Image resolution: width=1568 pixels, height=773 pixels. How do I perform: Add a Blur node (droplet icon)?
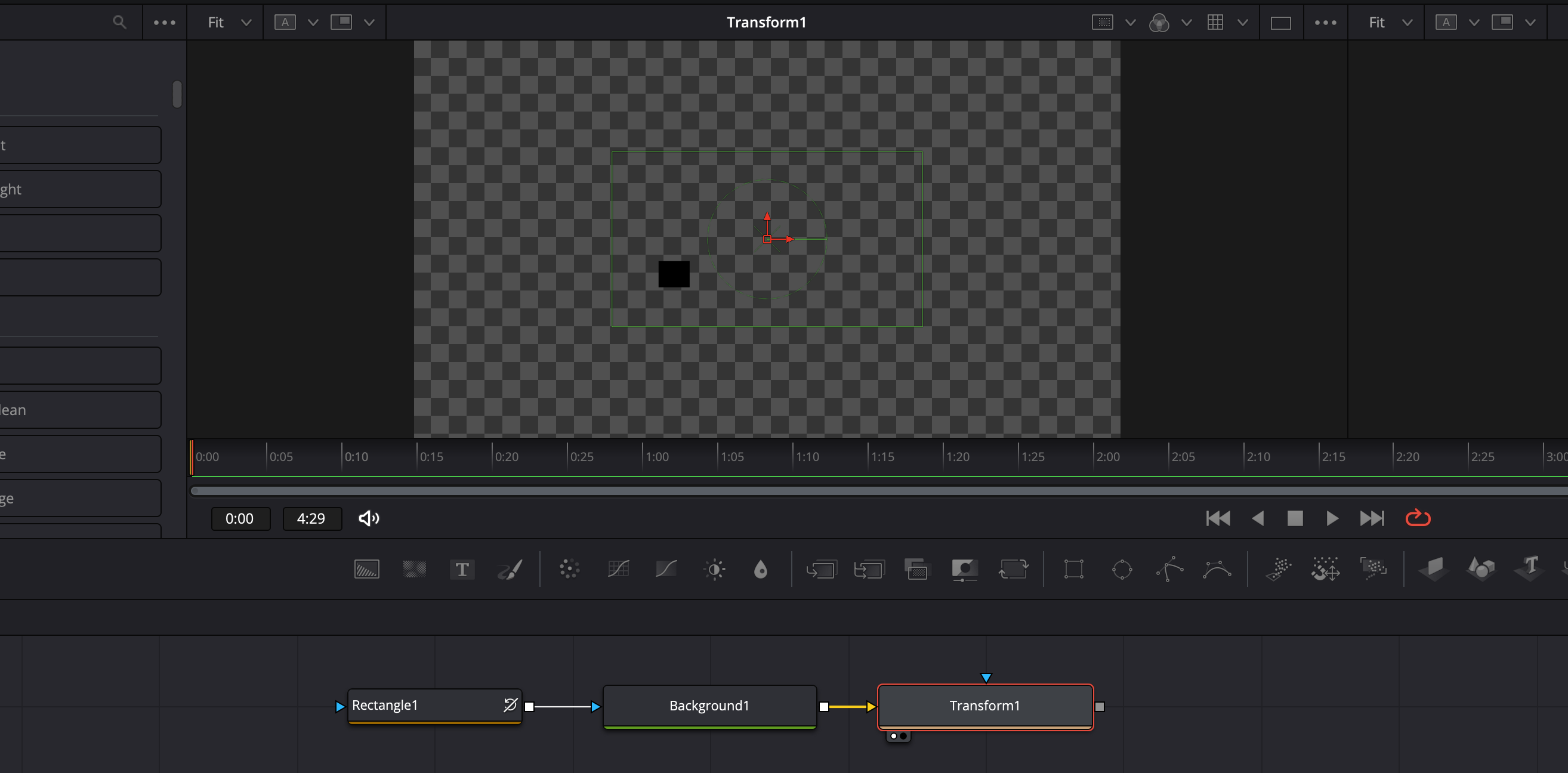pyautogui.click(x=761, y=569)
